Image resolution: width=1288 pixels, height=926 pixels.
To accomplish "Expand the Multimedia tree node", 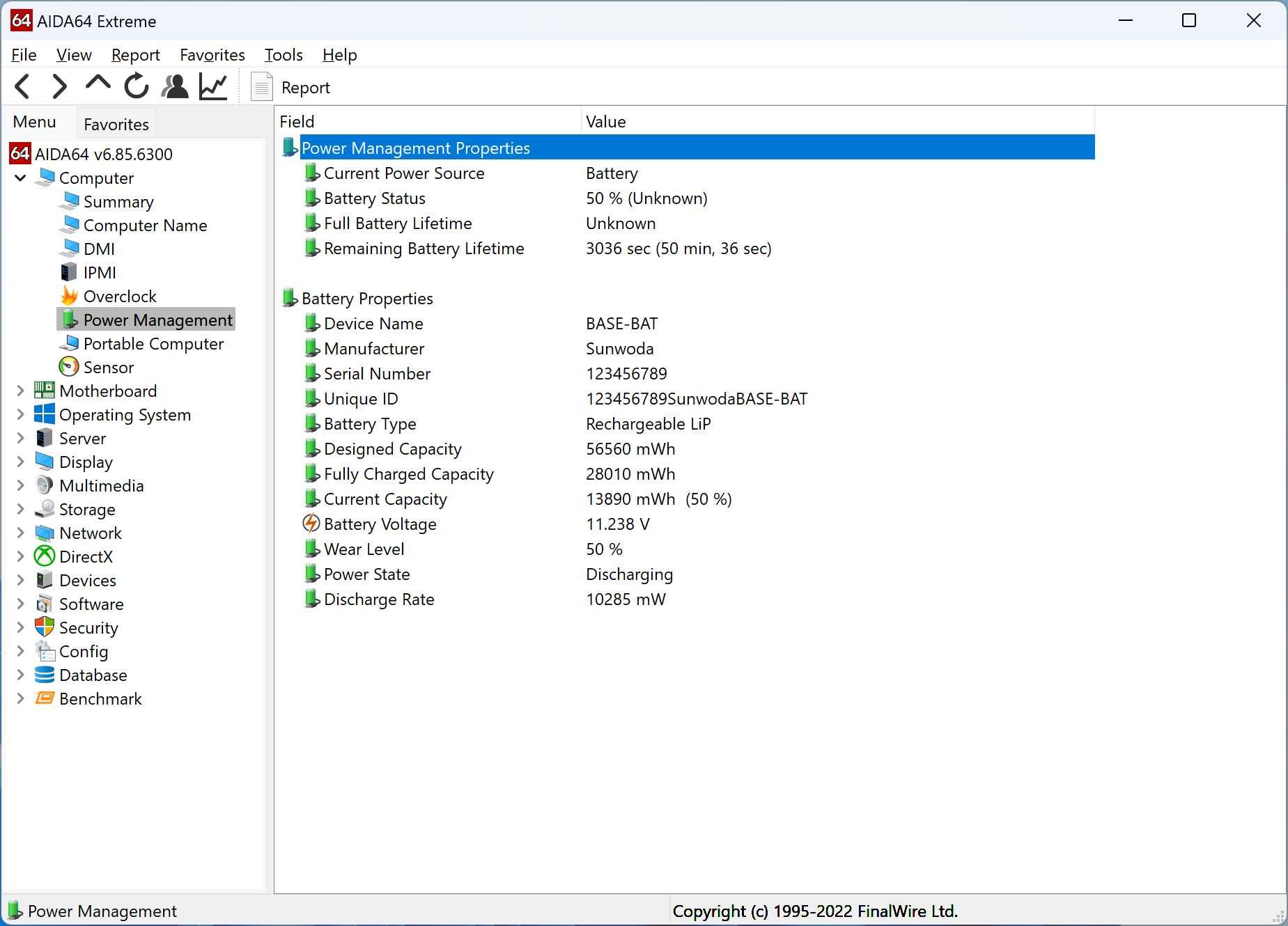I will (20, 485).
